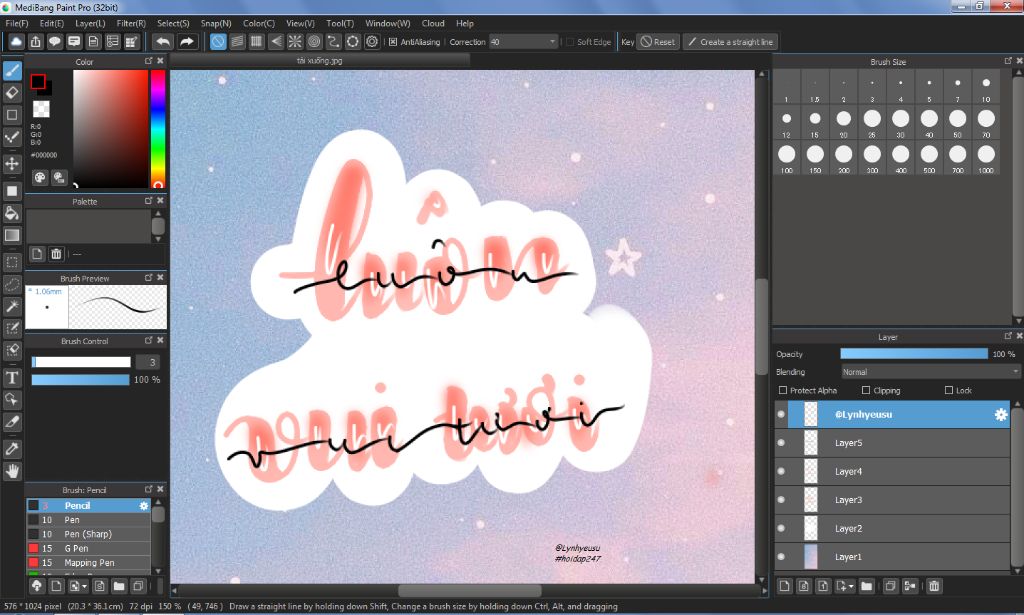The height and width of the screenshot is (615, 1024).
Task: Click the Undo arrow in the toolbar
Action: pos(163,42)
